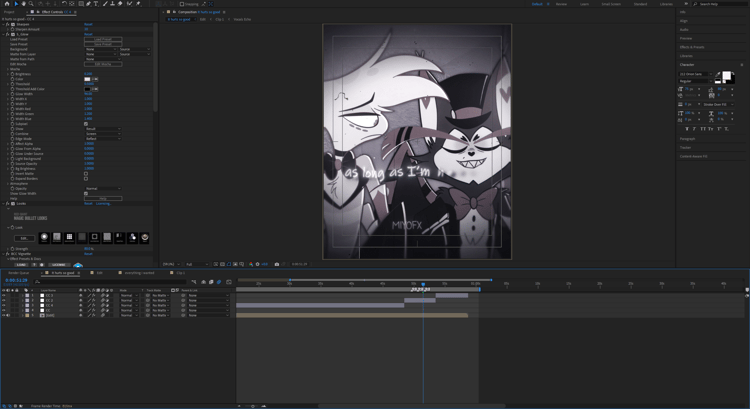
Task: Open the Mode dropdown for layer CC 2
Action: (x=129, y=300)
